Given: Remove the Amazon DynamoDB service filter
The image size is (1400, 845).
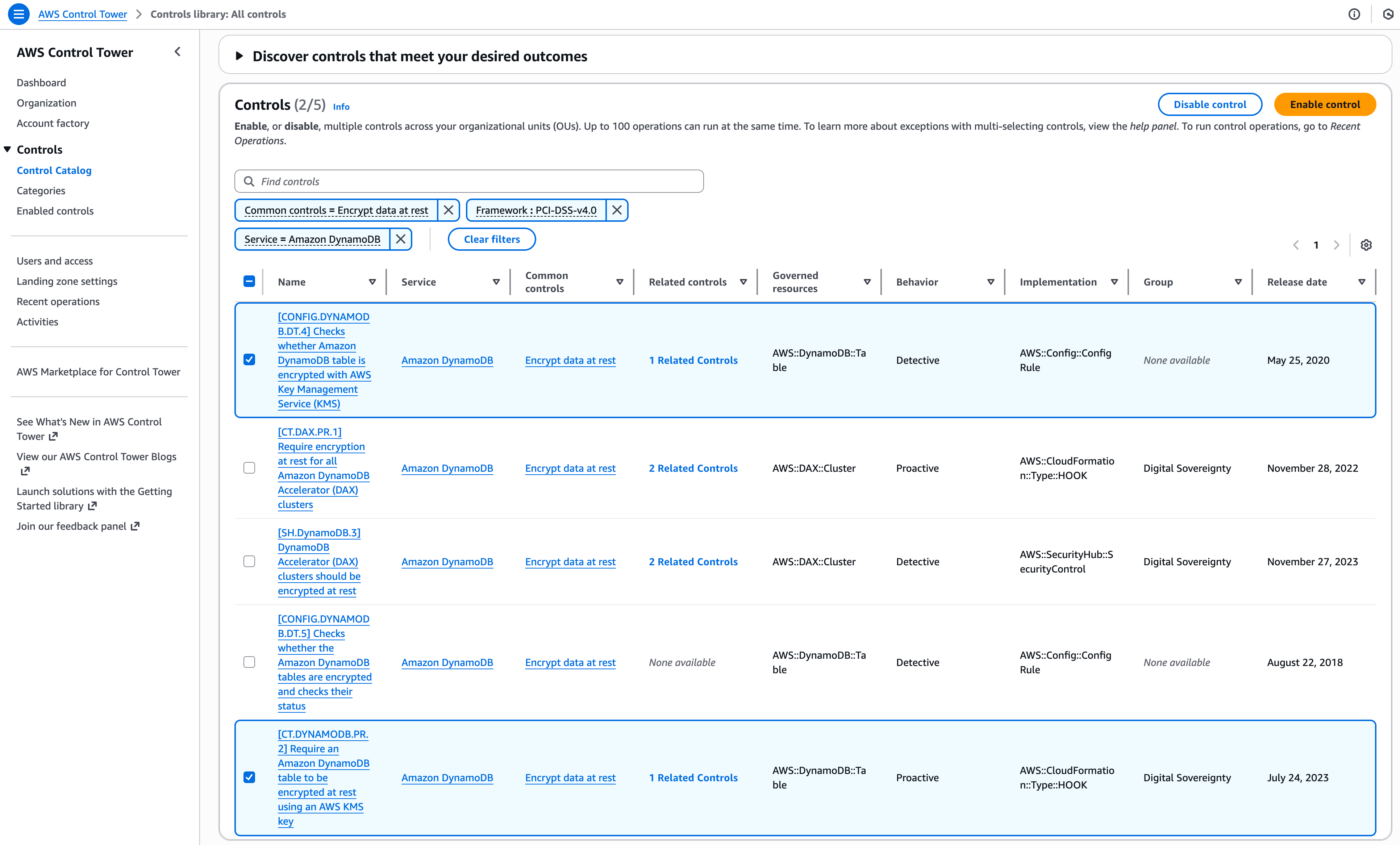Looking at the screenshot, I should [x=401, y=239].
